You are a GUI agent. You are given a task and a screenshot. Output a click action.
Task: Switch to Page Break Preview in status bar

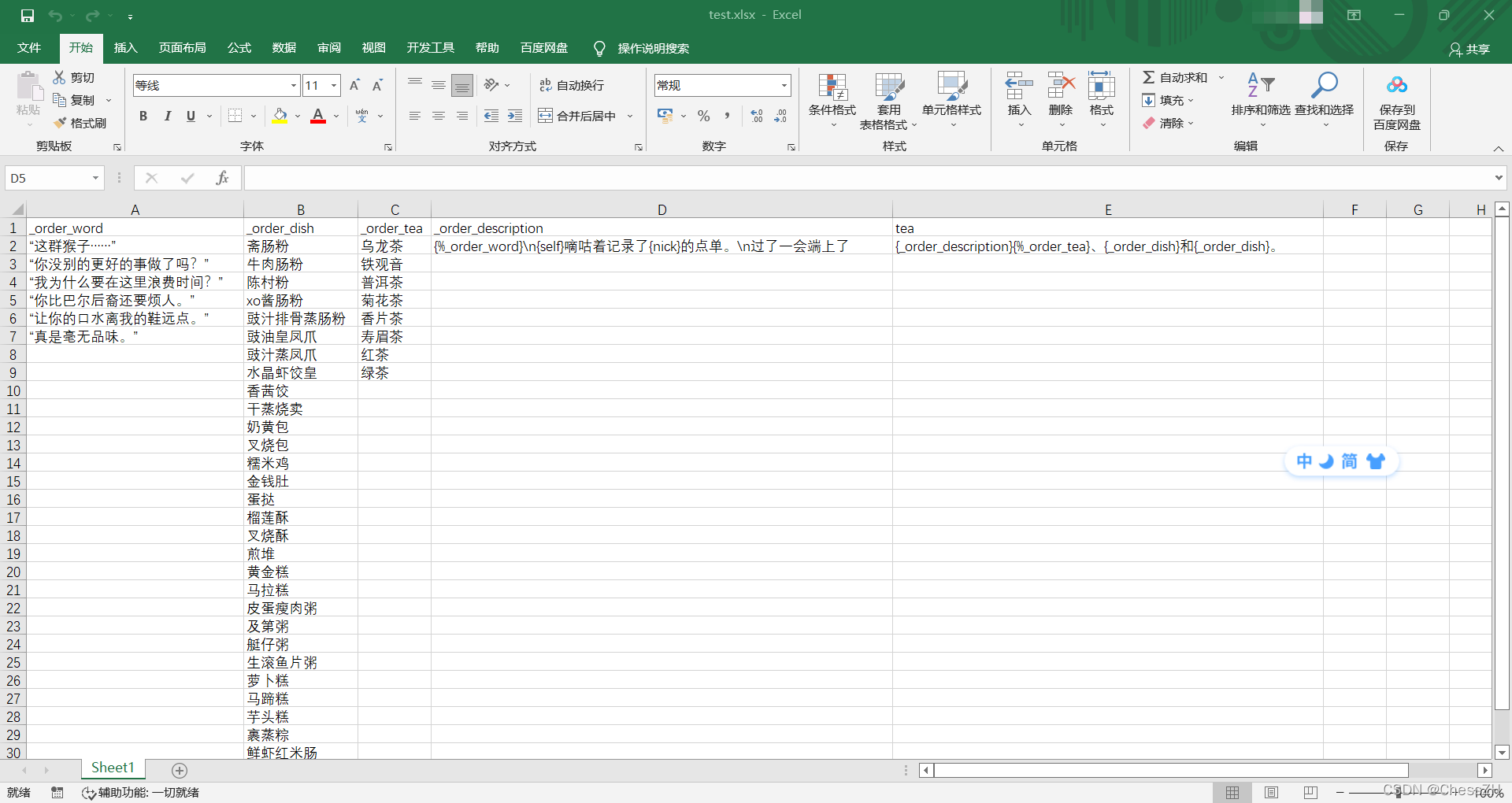(1310, 793)
